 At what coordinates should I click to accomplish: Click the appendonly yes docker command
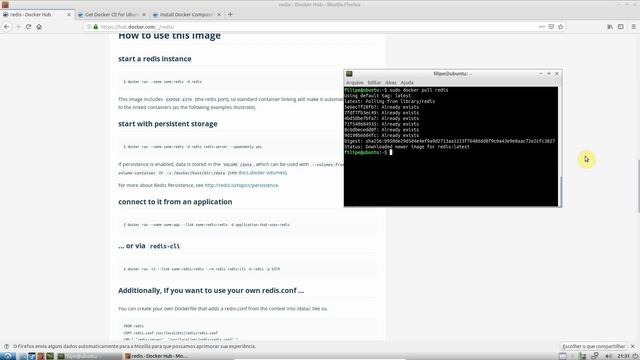(193, 147)
